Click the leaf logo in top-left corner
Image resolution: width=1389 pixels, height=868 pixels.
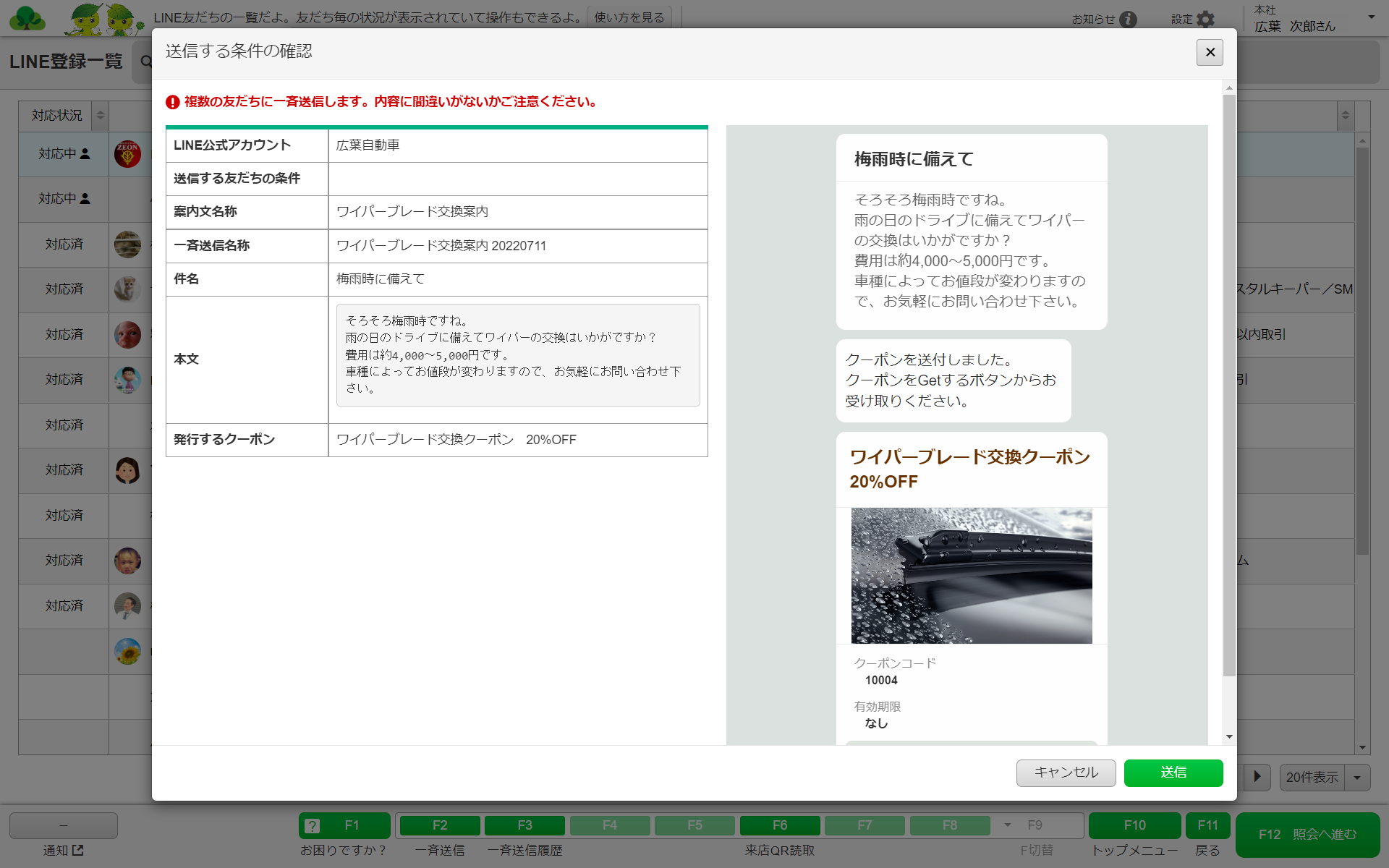[27, 18]
